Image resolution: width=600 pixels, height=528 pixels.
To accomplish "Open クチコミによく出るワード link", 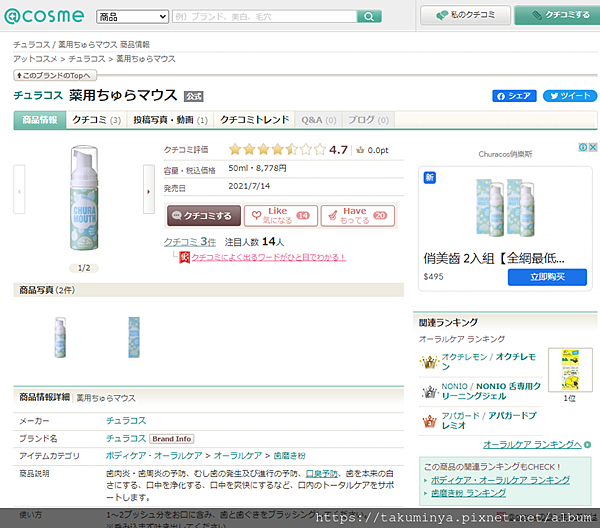I will coord(269,257).
